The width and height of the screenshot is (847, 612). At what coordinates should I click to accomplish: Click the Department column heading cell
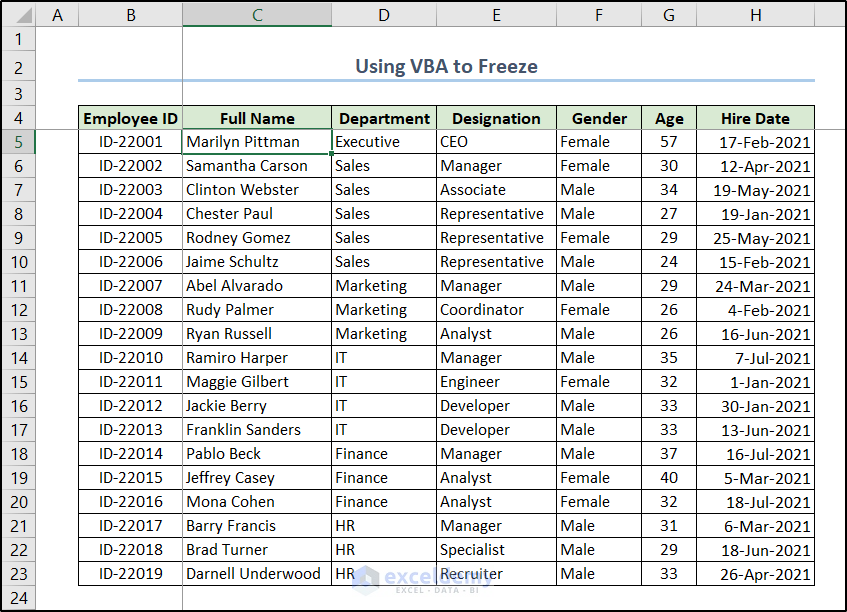pyautogui.click(x=384, y=118)
